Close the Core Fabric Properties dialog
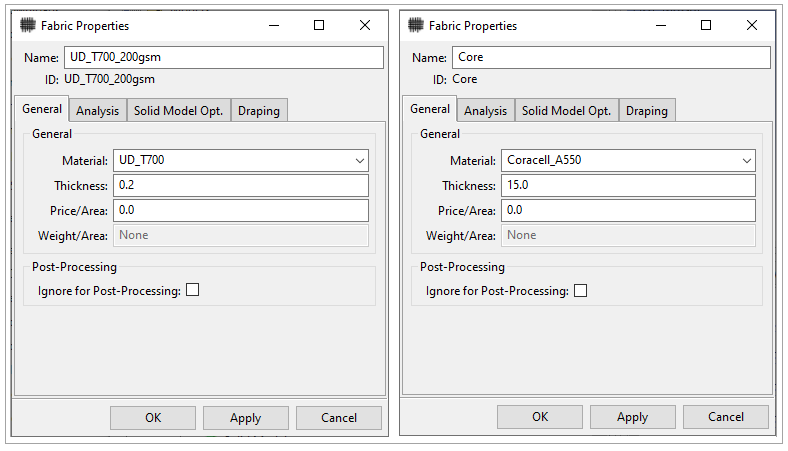This screenshot has height=451, width=788. [x=751, y=26]
